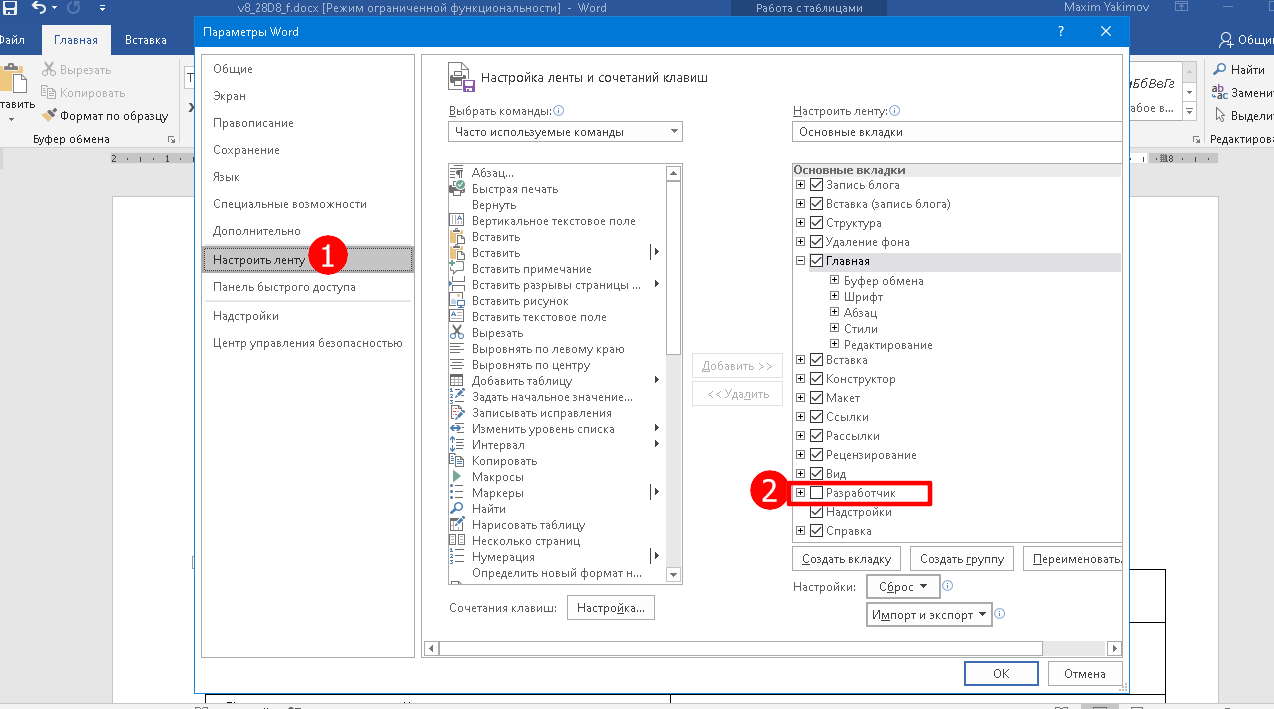The width and height of the screenshot is (1274, 709).
Task: Enable the Разработчик checkbox
Action: pyautogui.click(x=817, y=493)
